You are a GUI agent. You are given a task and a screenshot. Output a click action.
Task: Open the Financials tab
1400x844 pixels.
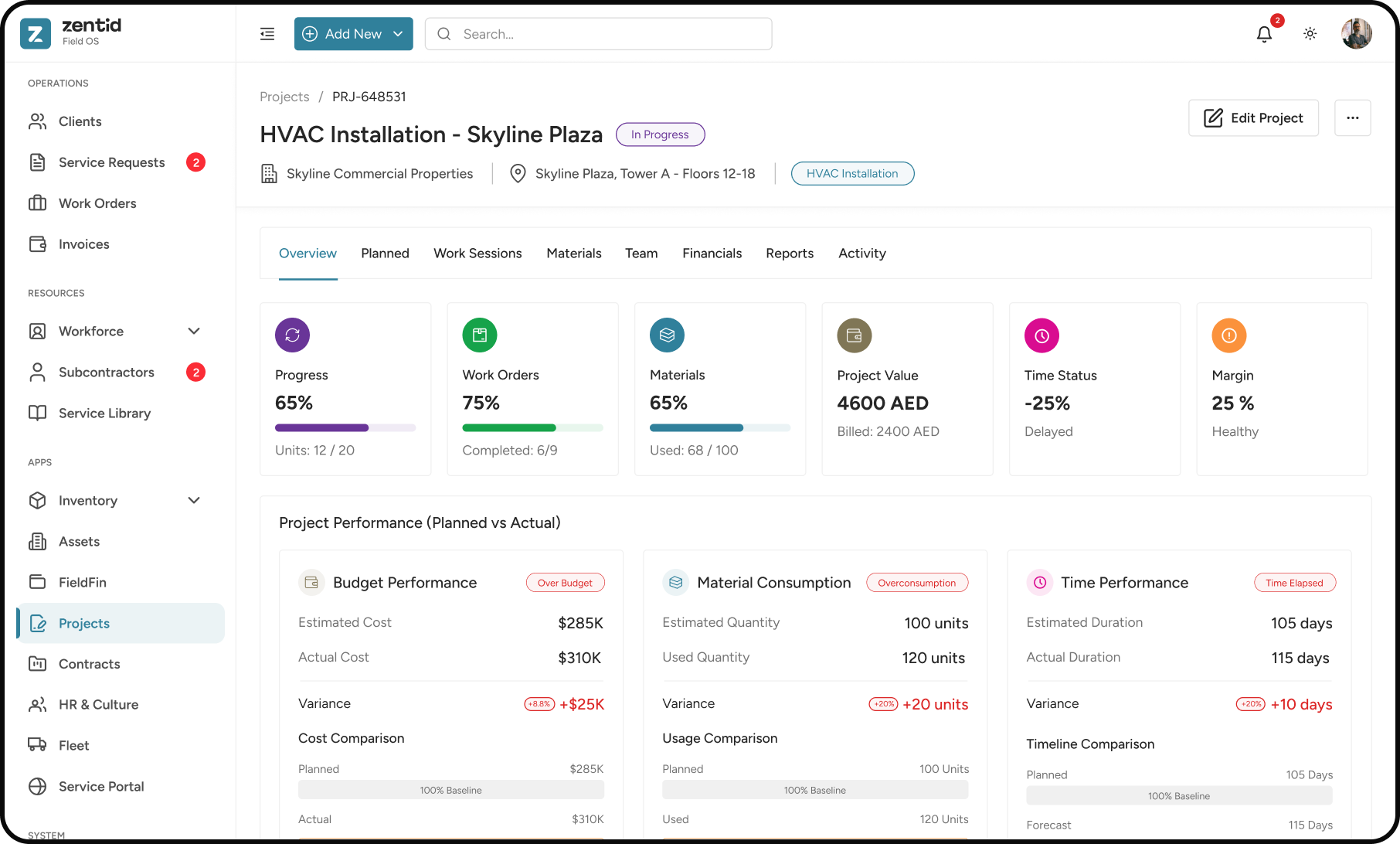click(712, 254)
